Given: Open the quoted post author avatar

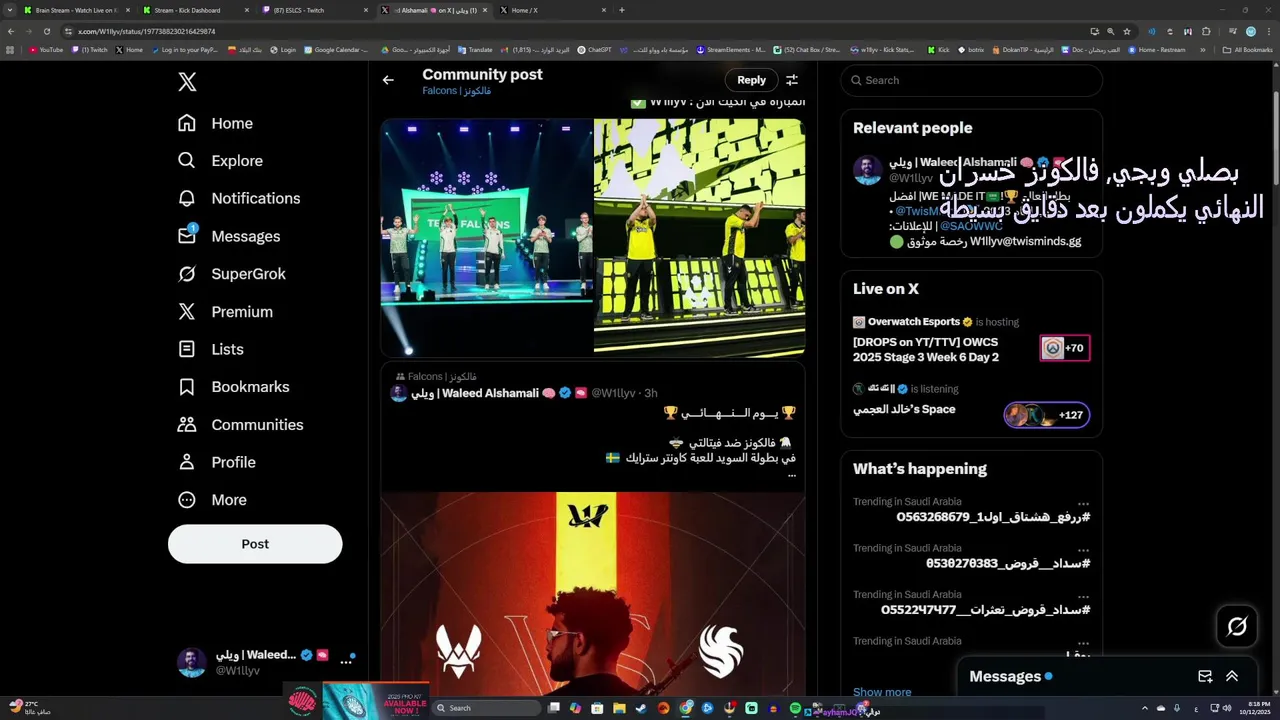Looking at the screenshot, I should (399, 394).
